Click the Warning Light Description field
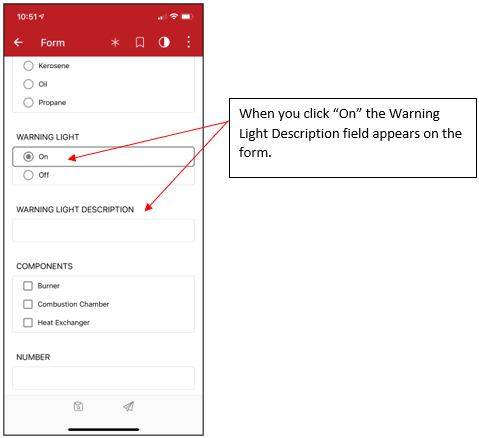Viewport: 479px width, 438px height. tap(103, 230)
